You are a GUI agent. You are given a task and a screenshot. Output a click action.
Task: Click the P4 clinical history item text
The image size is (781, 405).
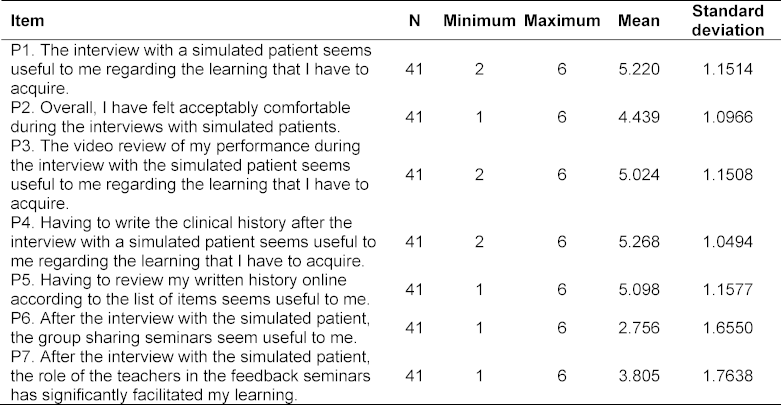click(193, 242)
